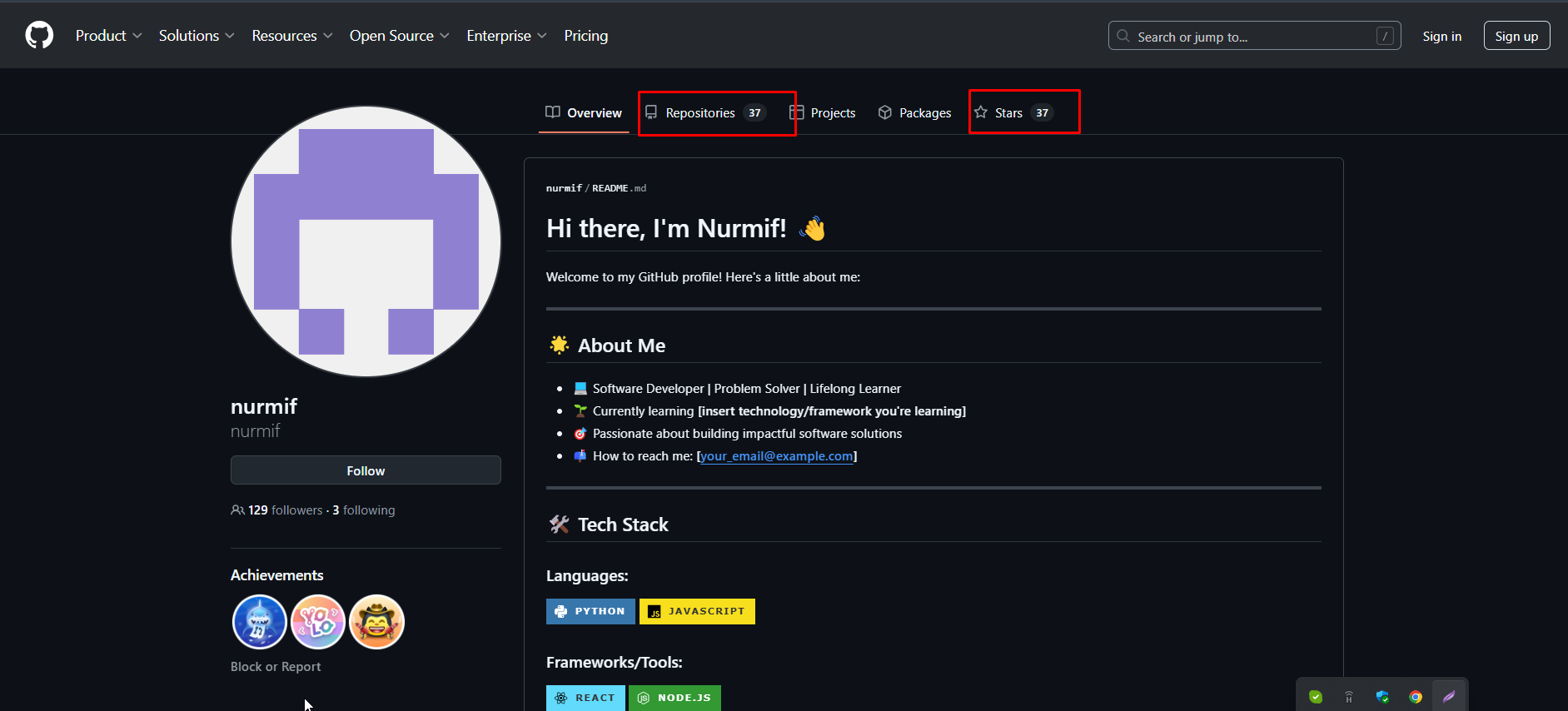Open the YOLO achievement badge
The height and width of the screenshot is (711, 1568).
tap(318, 622)
